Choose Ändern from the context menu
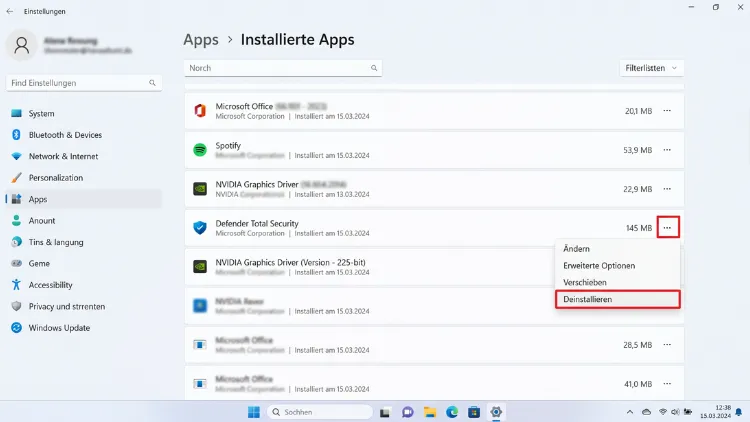The width and height of the screenshot is (750, 422). coord(618,249)
